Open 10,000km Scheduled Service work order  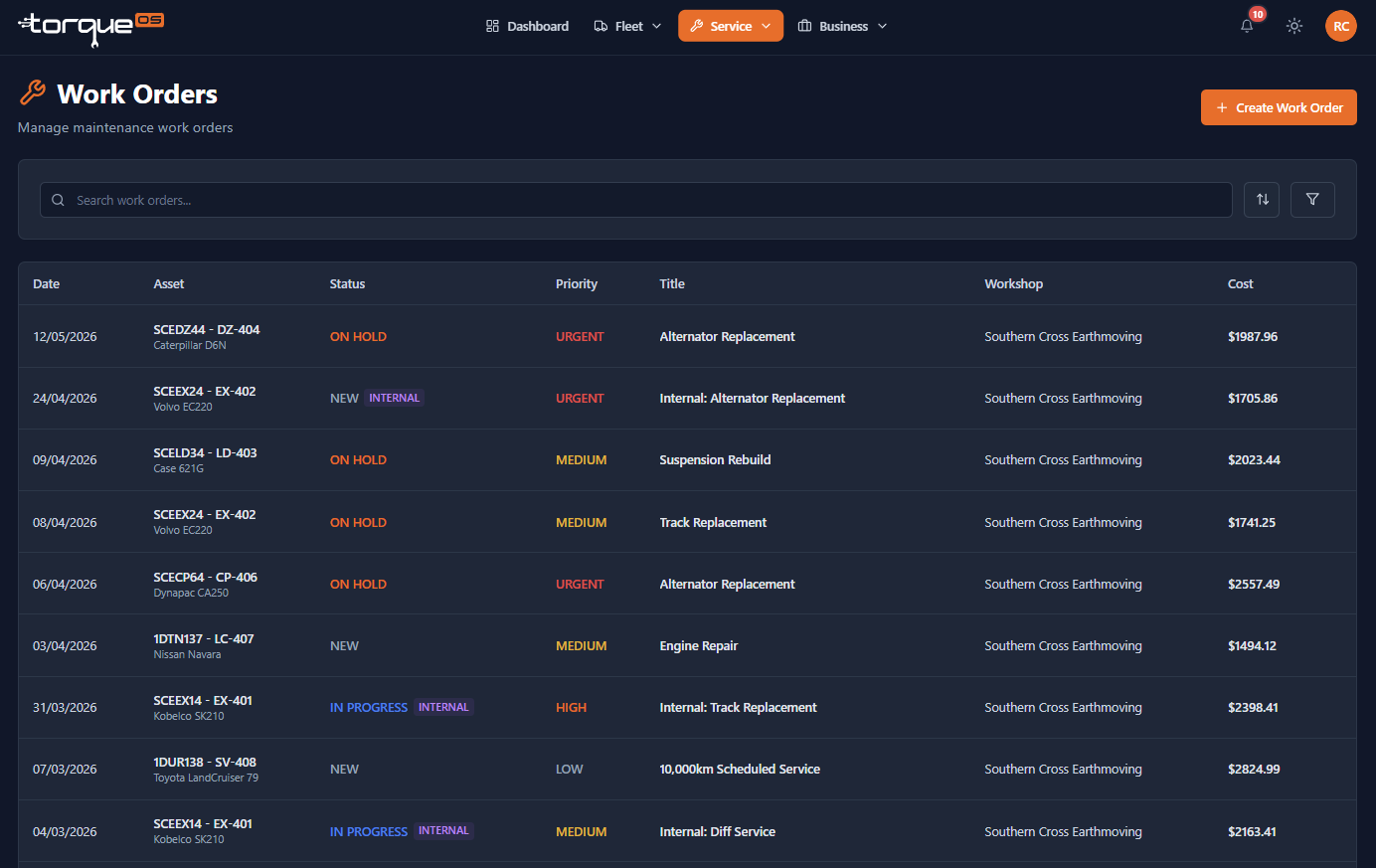(740, 769)
